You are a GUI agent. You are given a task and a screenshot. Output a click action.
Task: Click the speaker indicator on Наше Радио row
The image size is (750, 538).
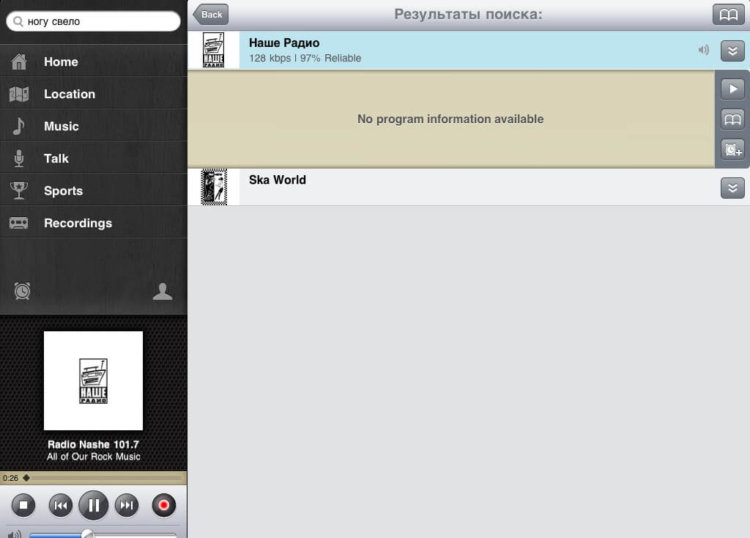point(703,50)
